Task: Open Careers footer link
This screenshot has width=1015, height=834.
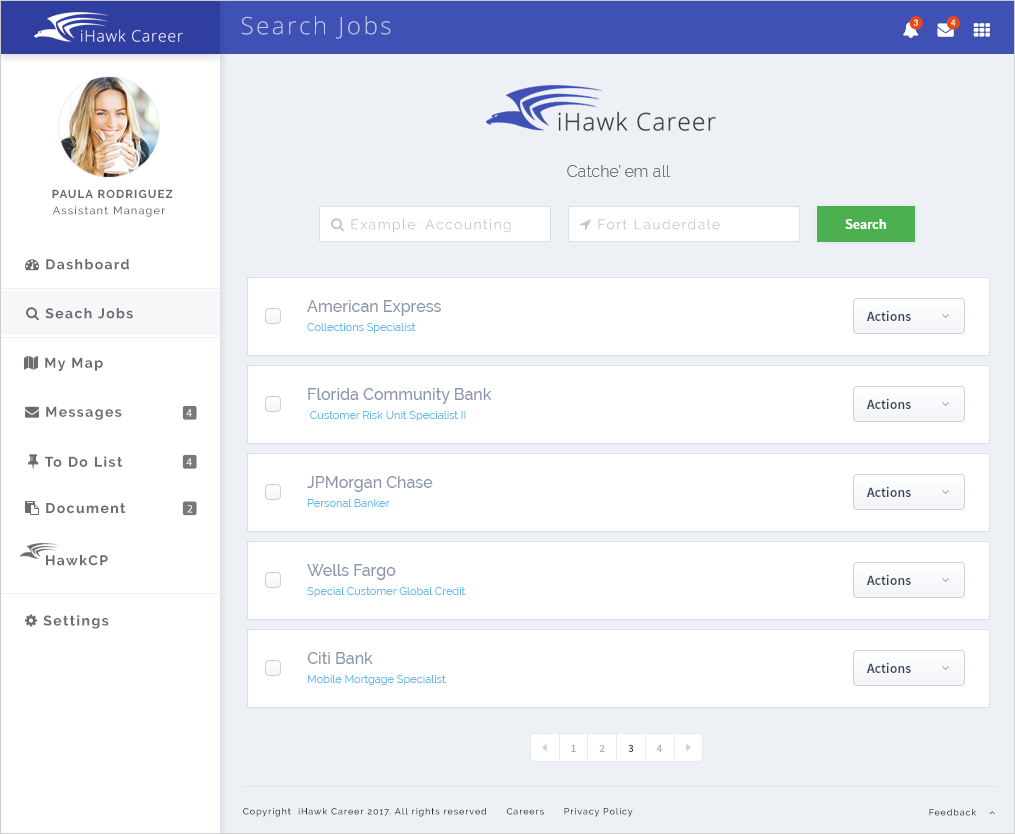Action: click(526, 811)
